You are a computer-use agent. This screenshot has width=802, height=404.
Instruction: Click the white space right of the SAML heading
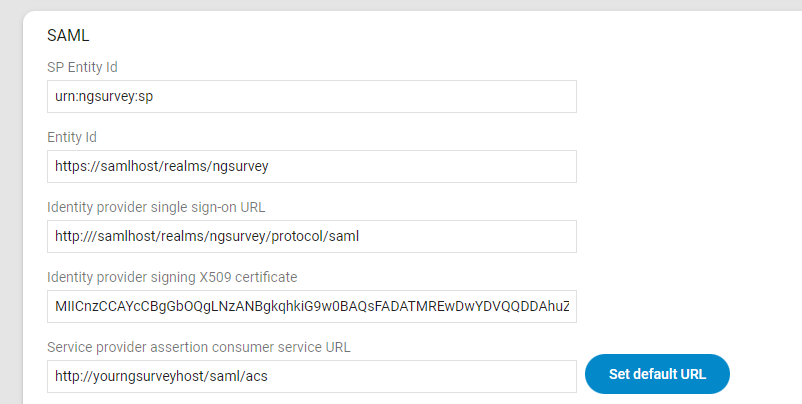(400, 35)
